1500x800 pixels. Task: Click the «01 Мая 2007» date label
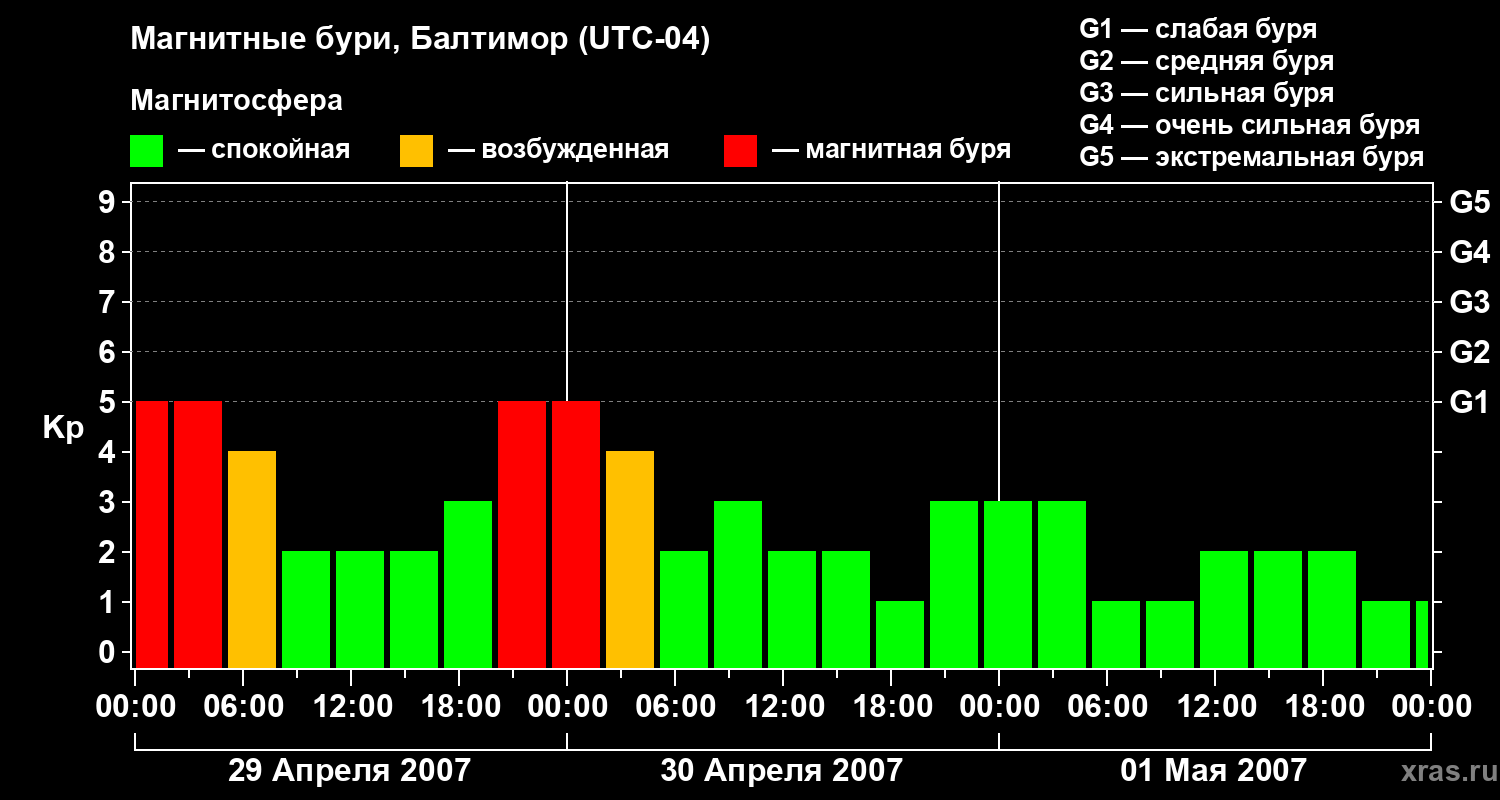tap(1213, 770)
